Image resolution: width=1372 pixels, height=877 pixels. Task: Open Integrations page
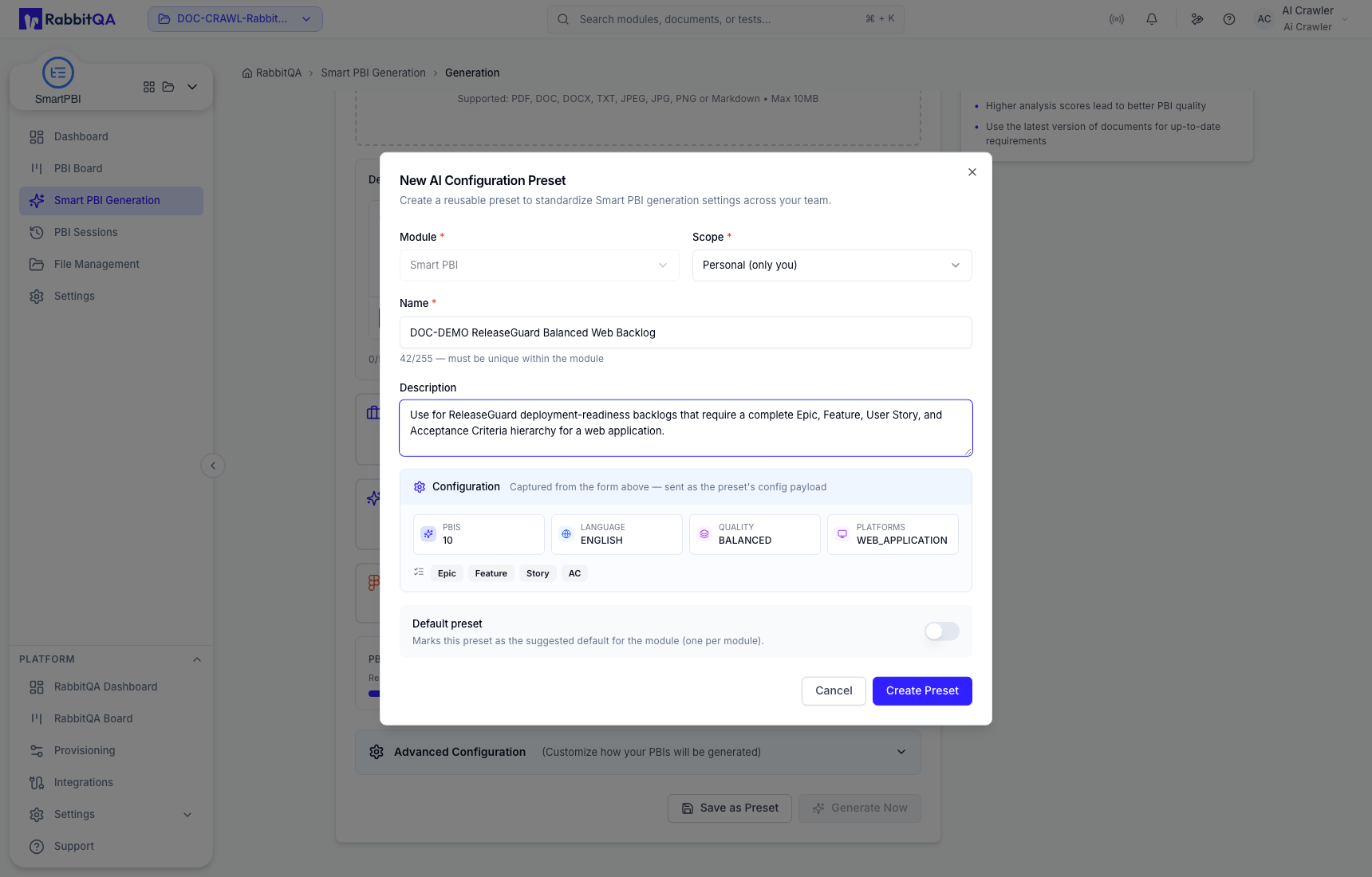[x=111, y=783]
